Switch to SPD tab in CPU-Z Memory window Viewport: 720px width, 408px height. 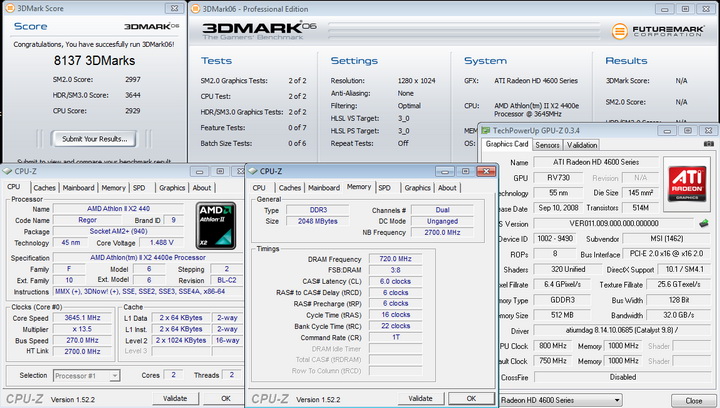(385, 188)
